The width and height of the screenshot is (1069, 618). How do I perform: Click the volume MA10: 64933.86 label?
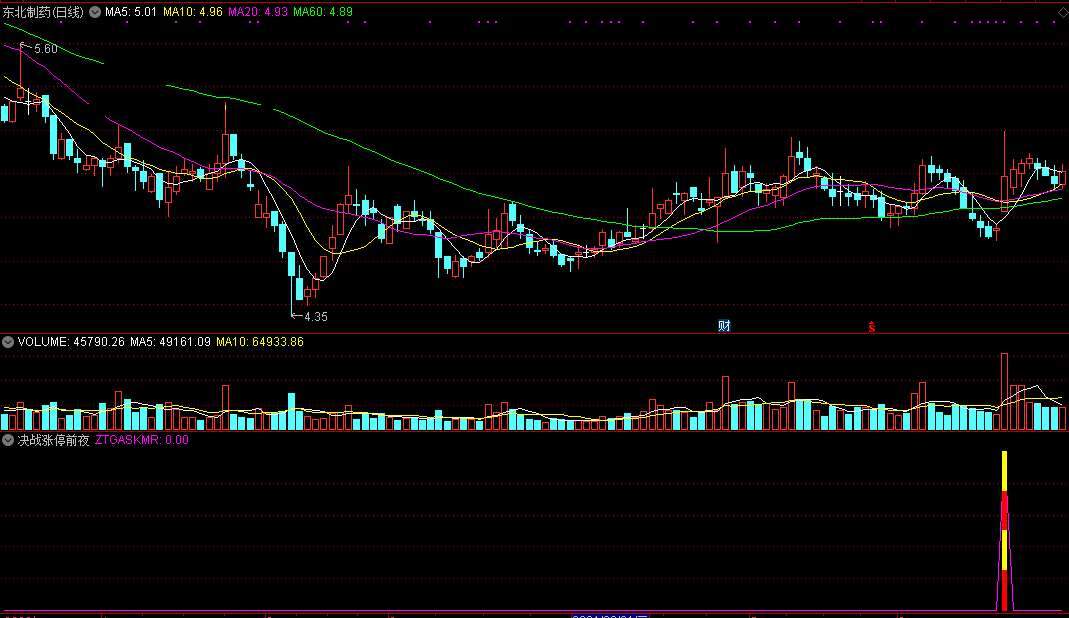click(x=260, y=342)
